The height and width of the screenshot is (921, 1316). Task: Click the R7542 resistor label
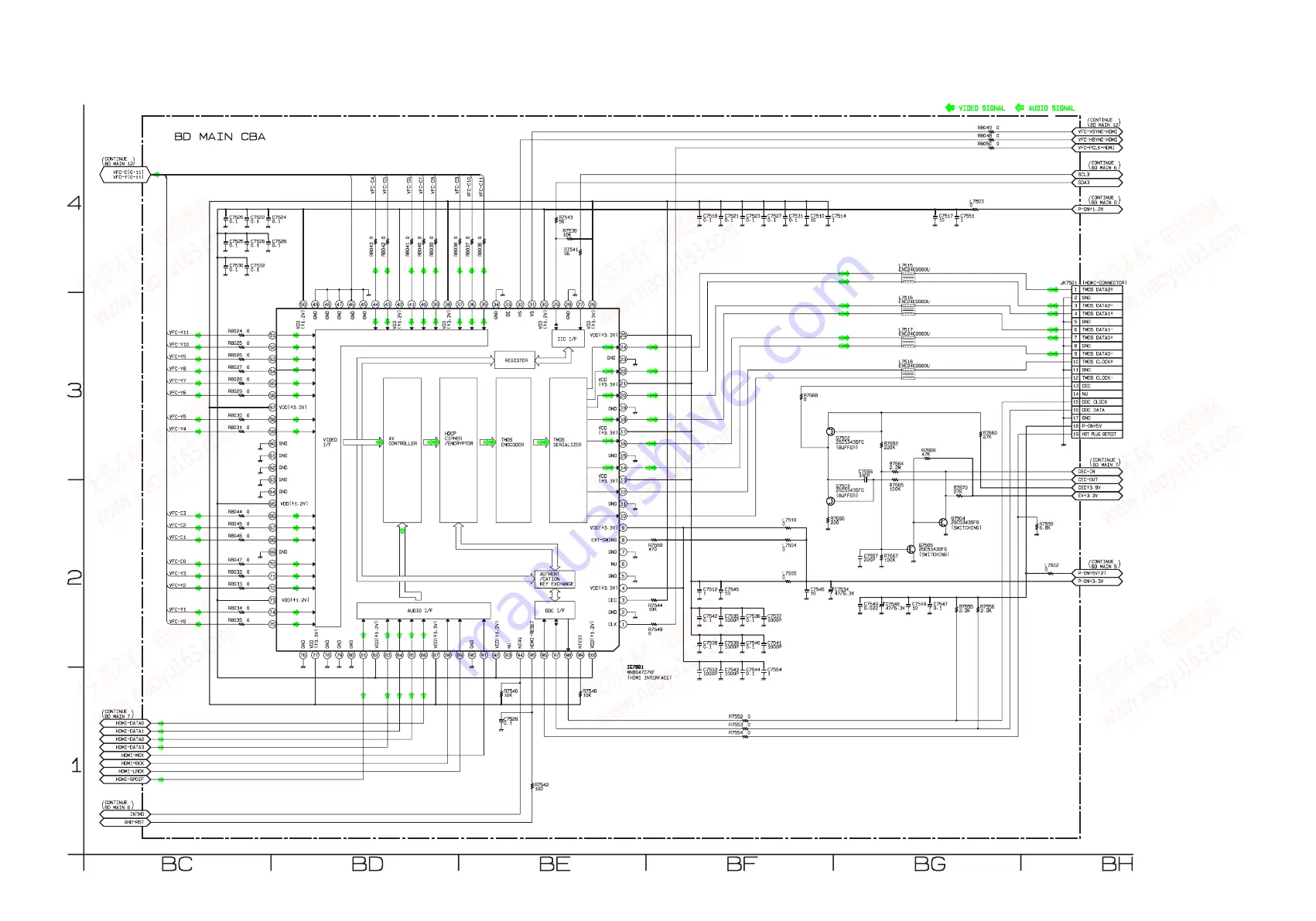point(542,786)
